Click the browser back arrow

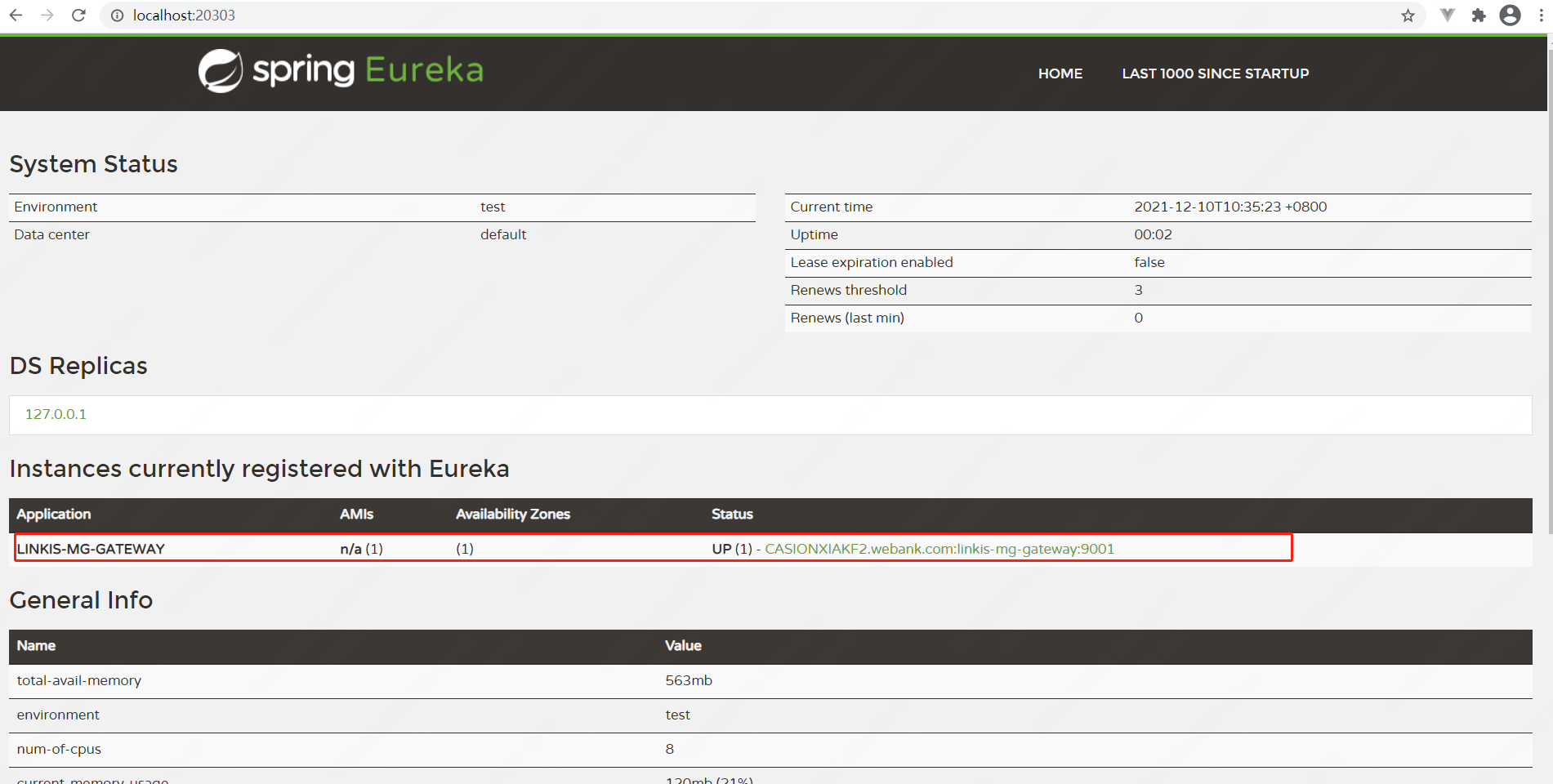(x=16, y=16)
